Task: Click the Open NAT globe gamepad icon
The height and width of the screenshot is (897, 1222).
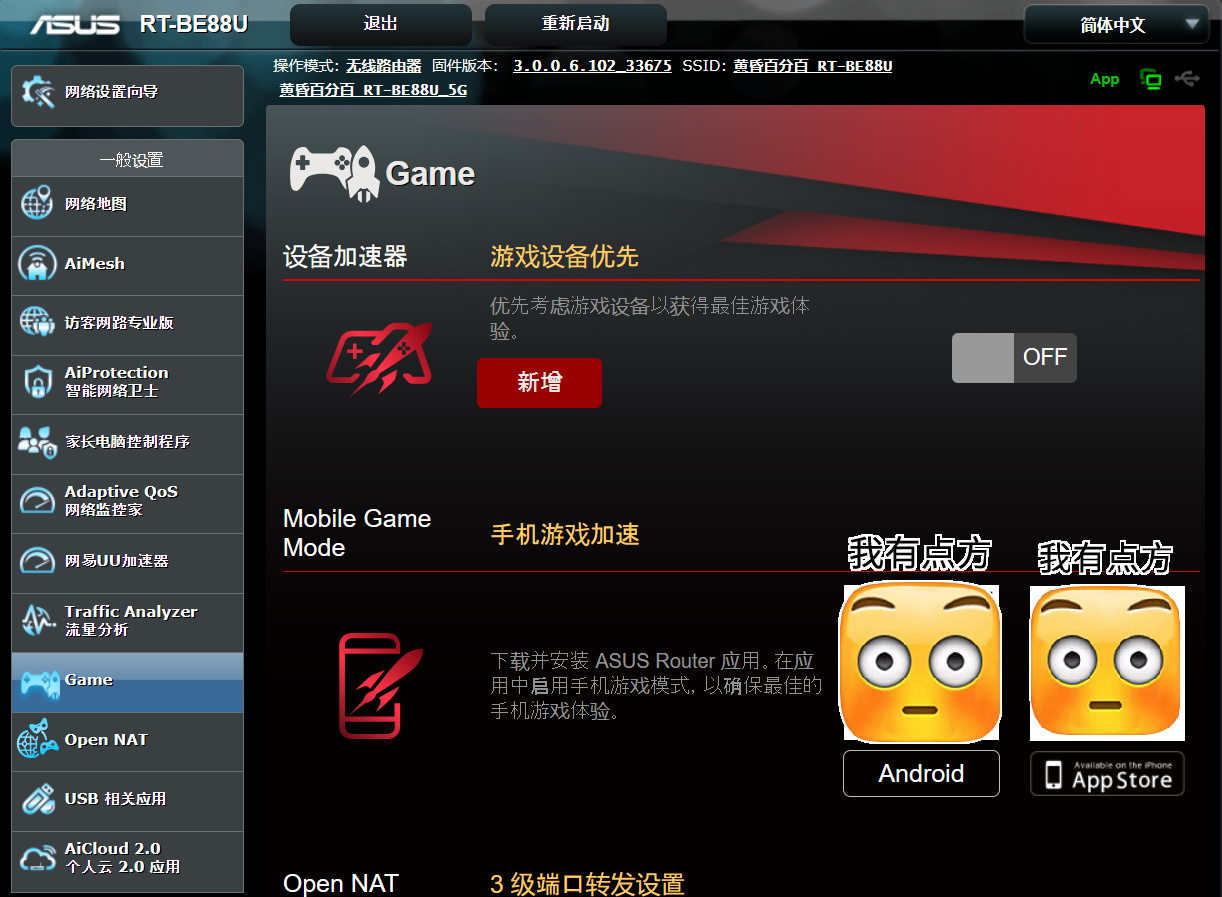Action: tap(37, 740)
